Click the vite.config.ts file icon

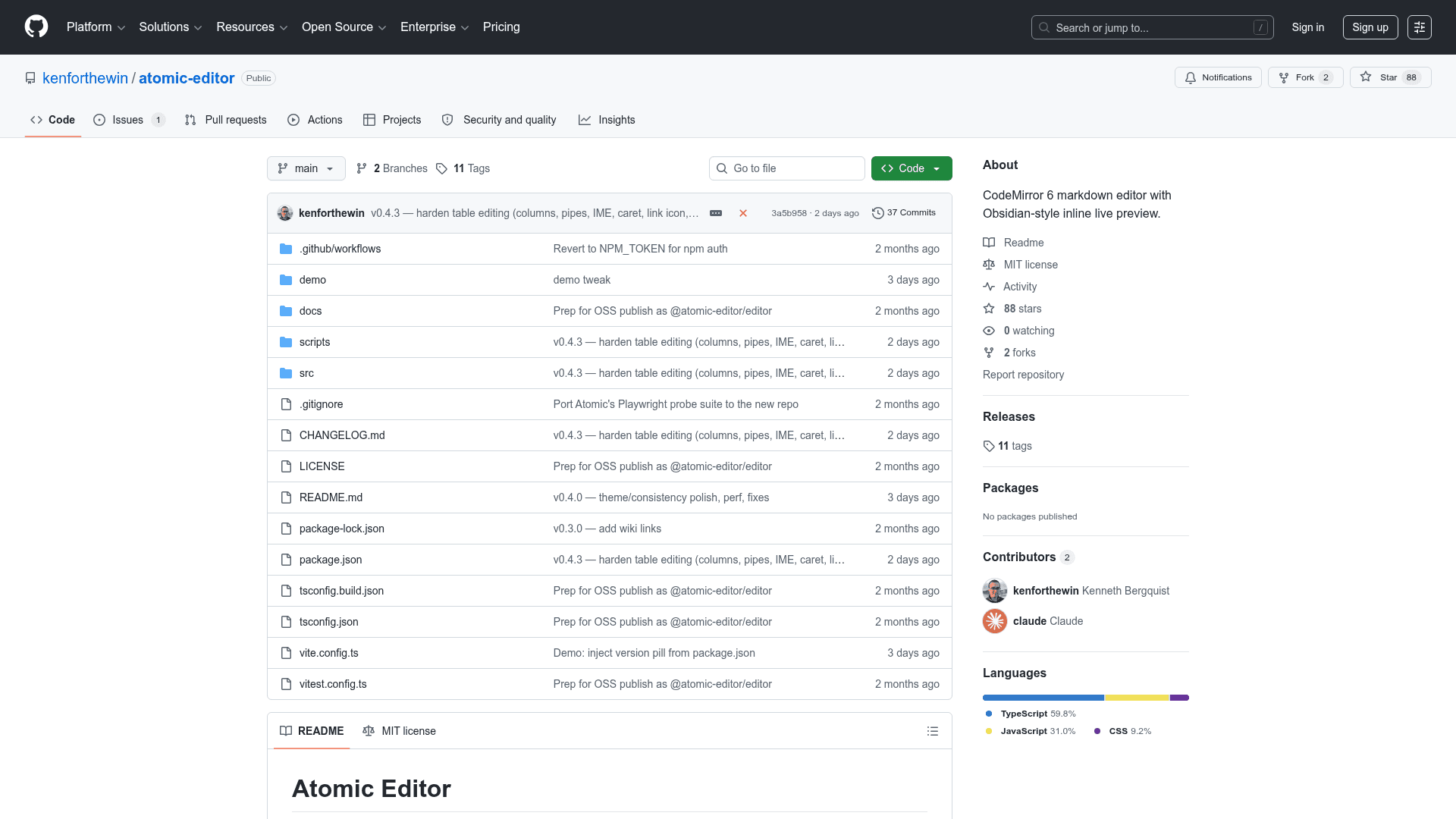(x=286, y=653)
